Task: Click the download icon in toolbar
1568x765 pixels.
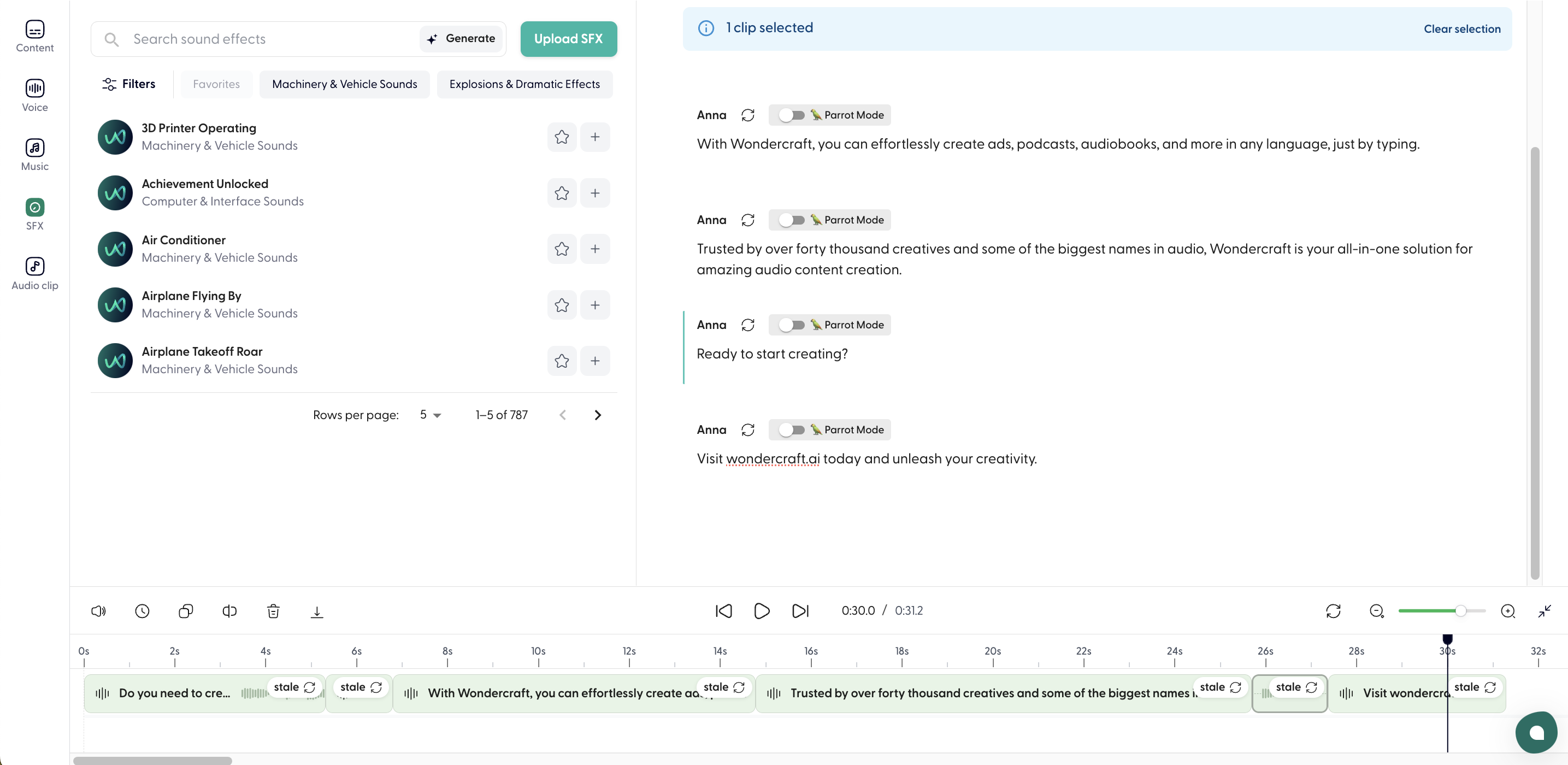Action: tap(317, 611)
